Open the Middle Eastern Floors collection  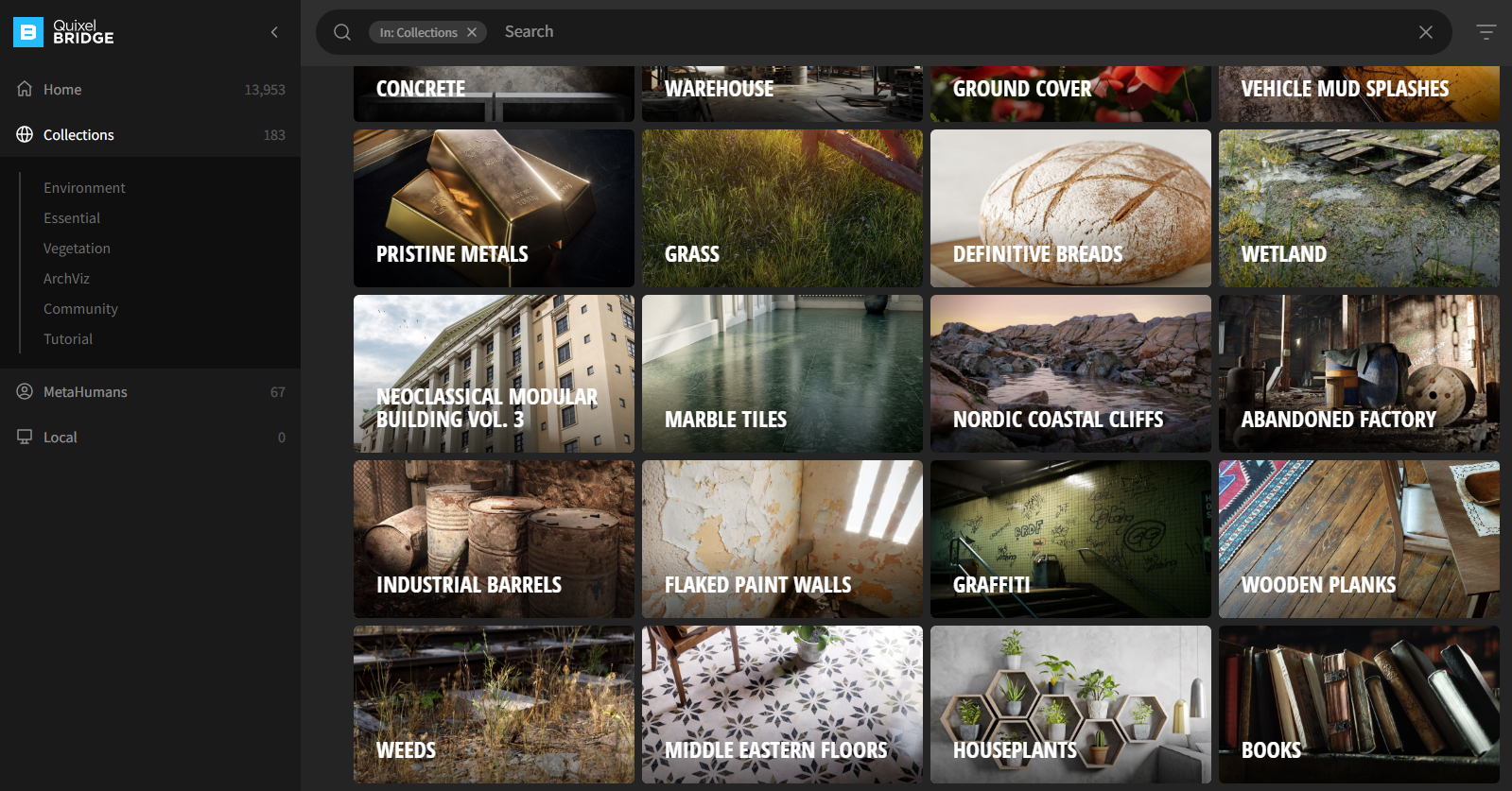(782, 704)
